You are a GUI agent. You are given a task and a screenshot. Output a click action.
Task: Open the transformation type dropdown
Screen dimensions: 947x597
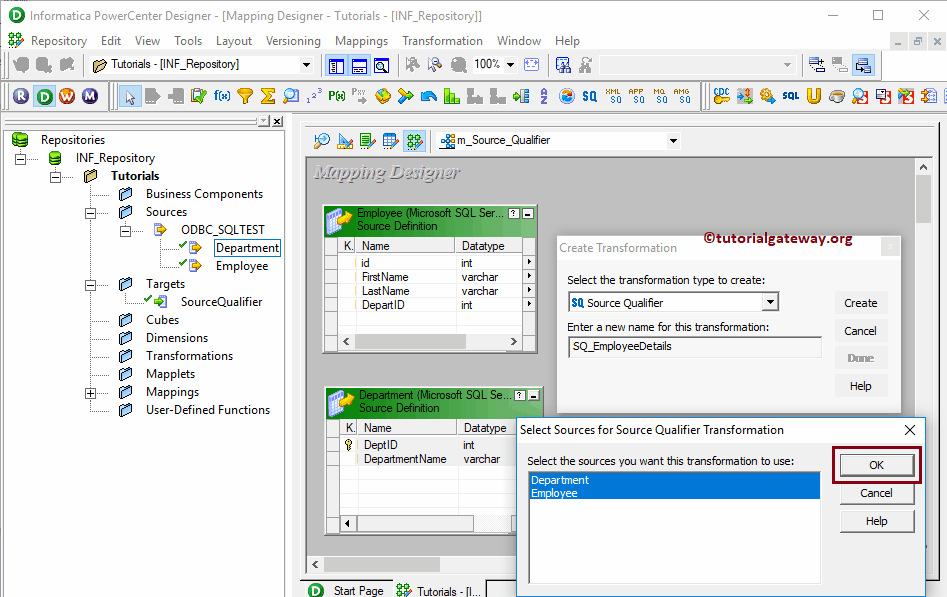tap(769, 302)
